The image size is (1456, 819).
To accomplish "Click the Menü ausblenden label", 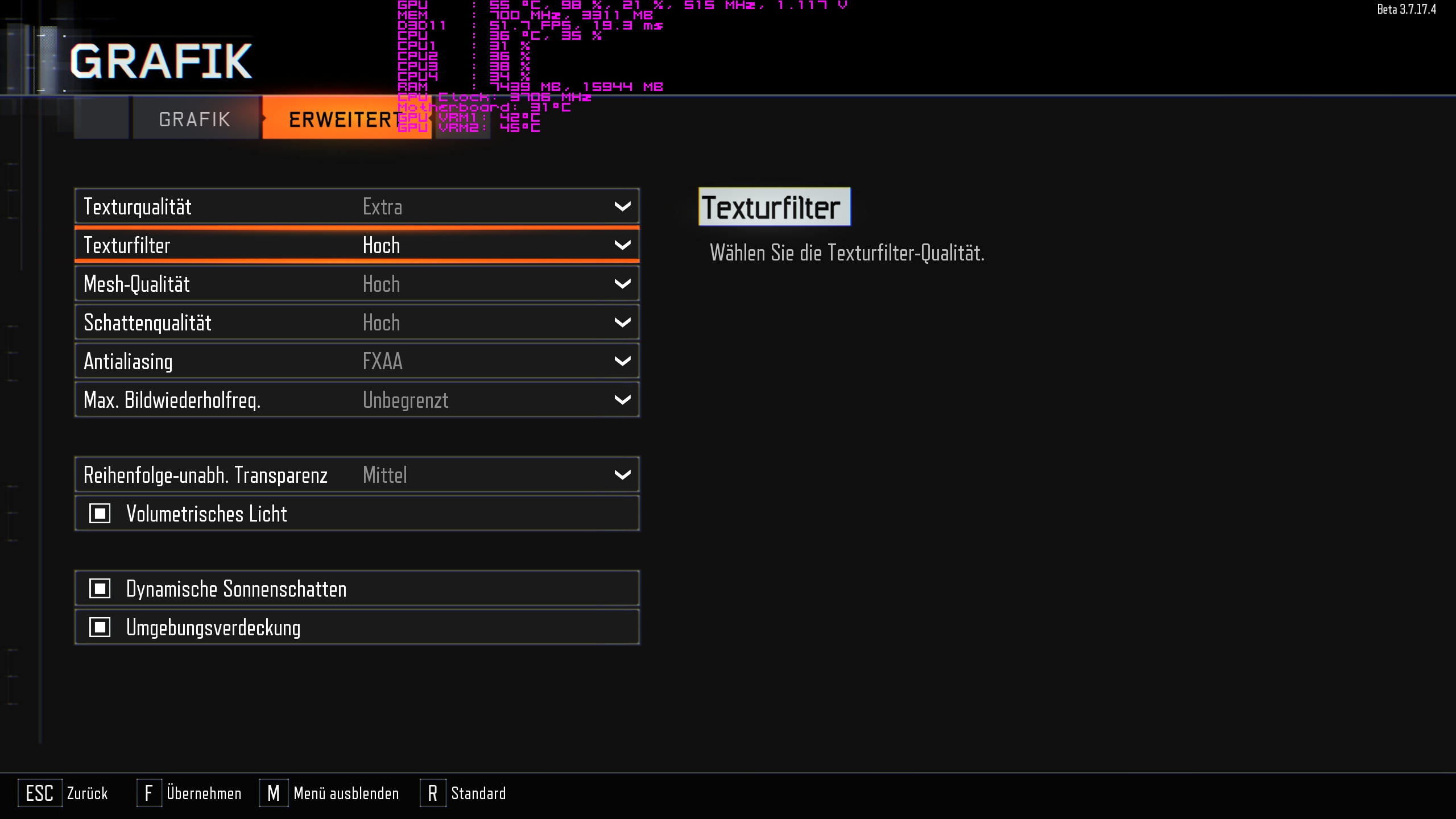I will coord(346,793).
